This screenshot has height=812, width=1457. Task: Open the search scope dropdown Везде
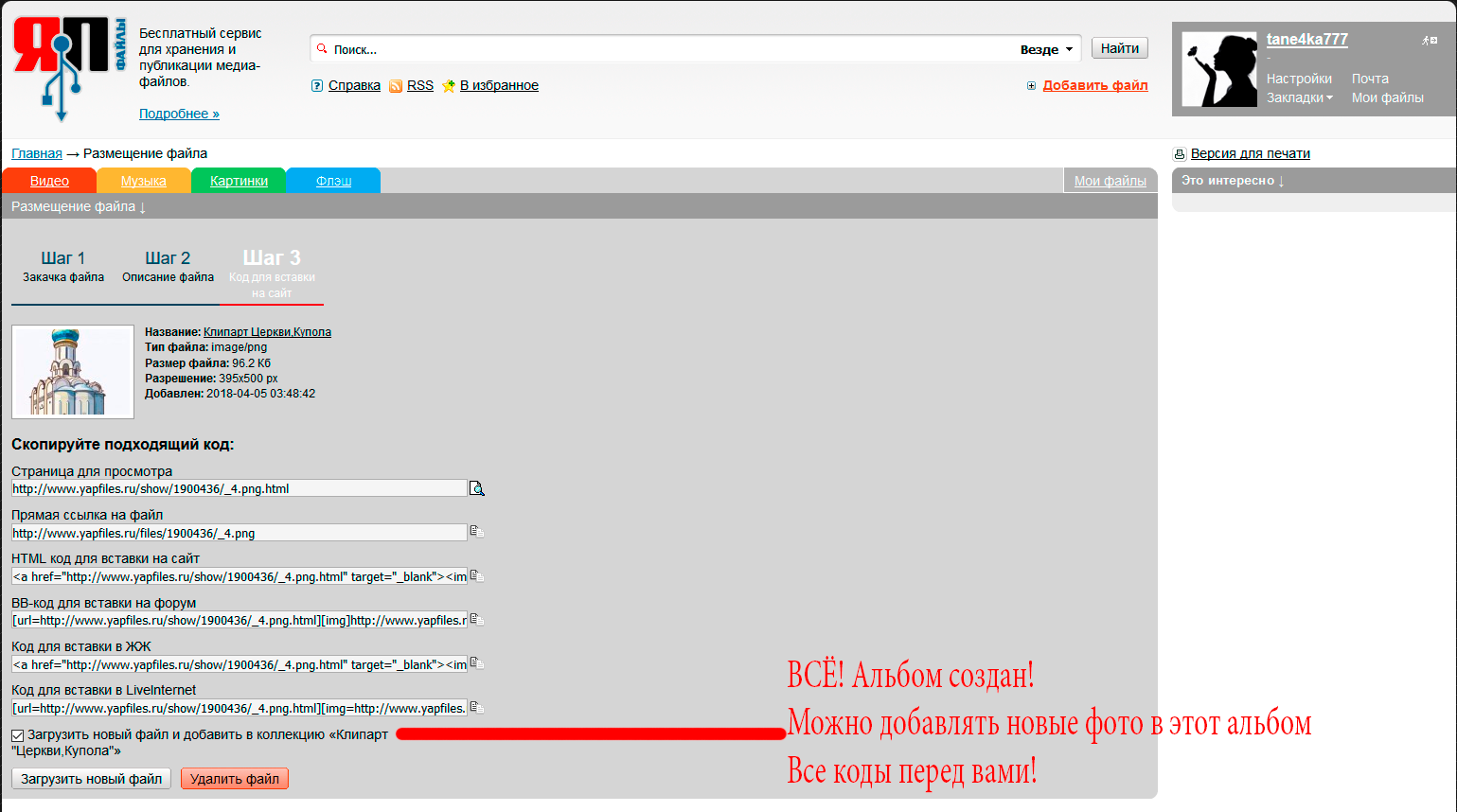click(1046, 49)
